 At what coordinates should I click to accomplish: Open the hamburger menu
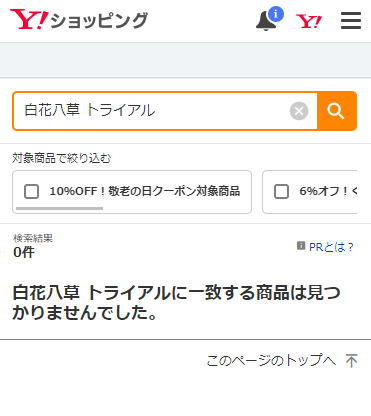coord(351,21)
